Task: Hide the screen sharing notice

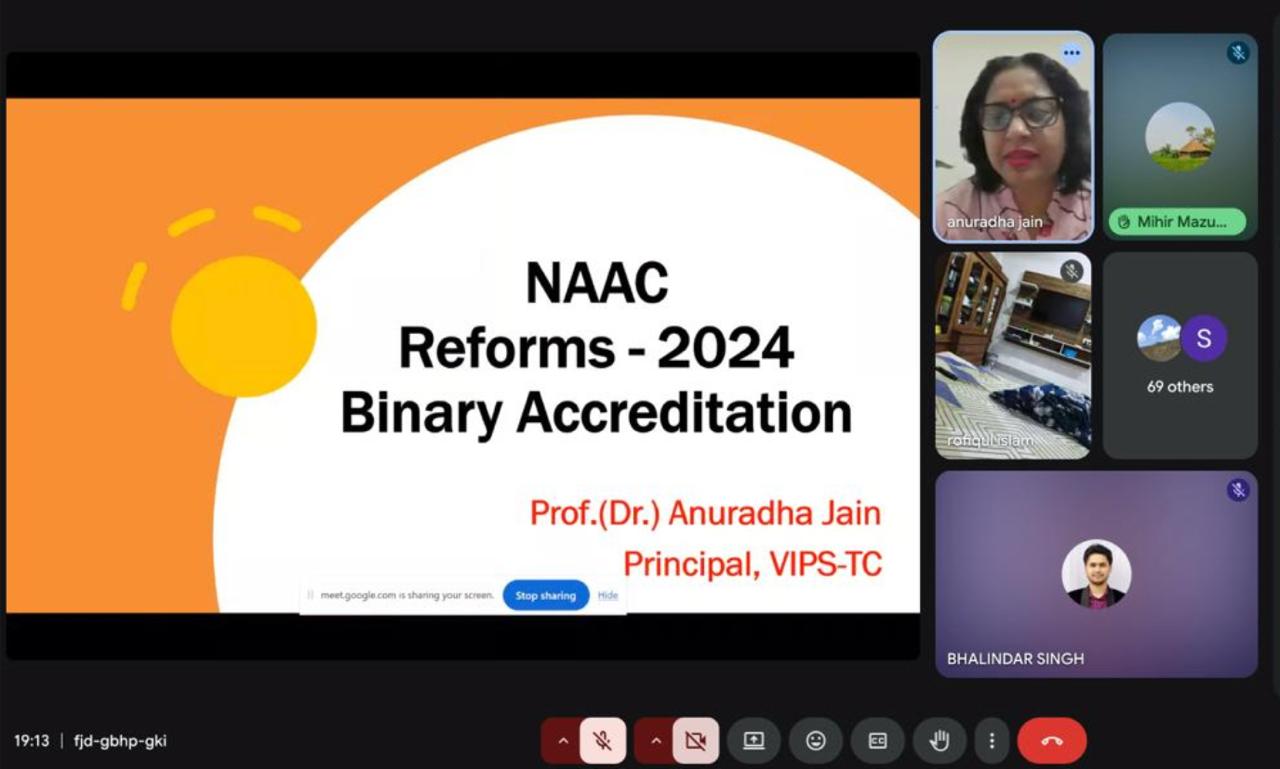Action: pos(608,595)
